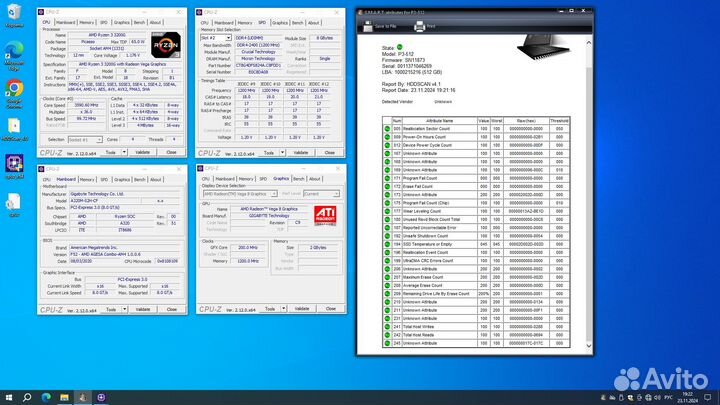Click Tools button in CPU-Z CPU tab window
720x405 pixels.
pyautogui.click(x=111, y=152)
